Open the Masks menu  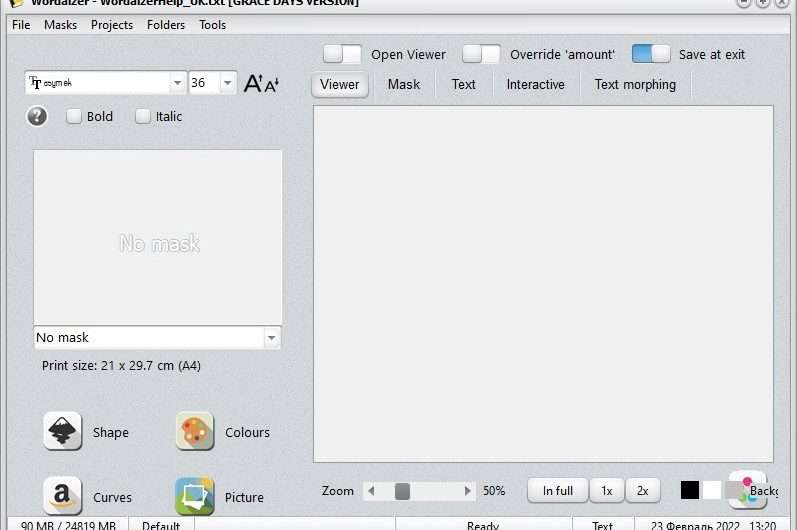point(60,25)
